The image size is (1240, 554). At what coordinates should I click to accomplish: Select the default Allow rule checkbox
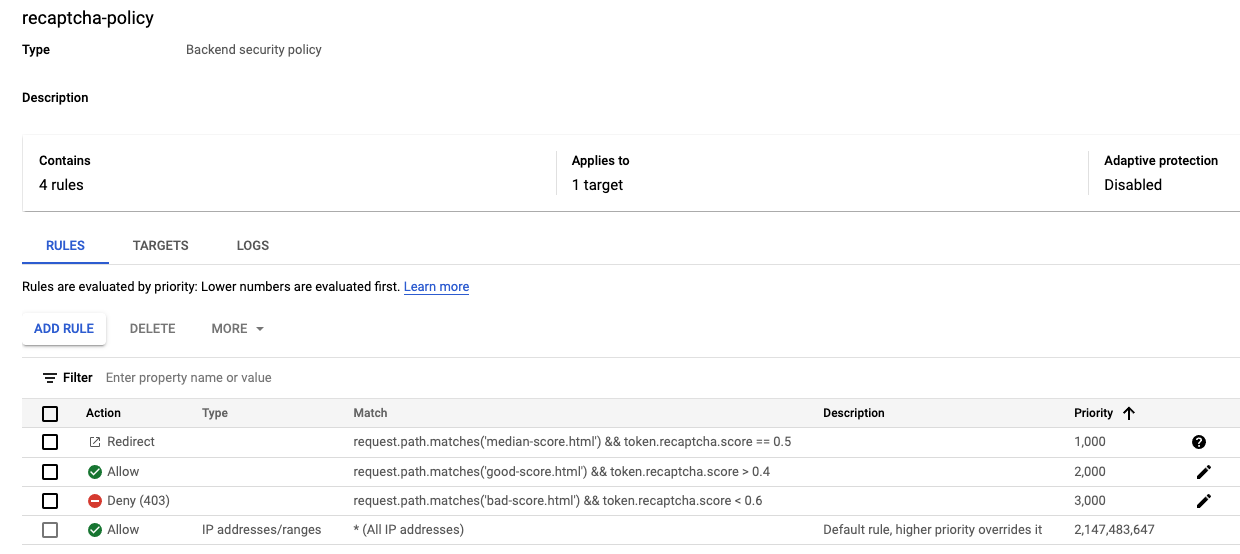pyautogui.click(x=50, y=530)
